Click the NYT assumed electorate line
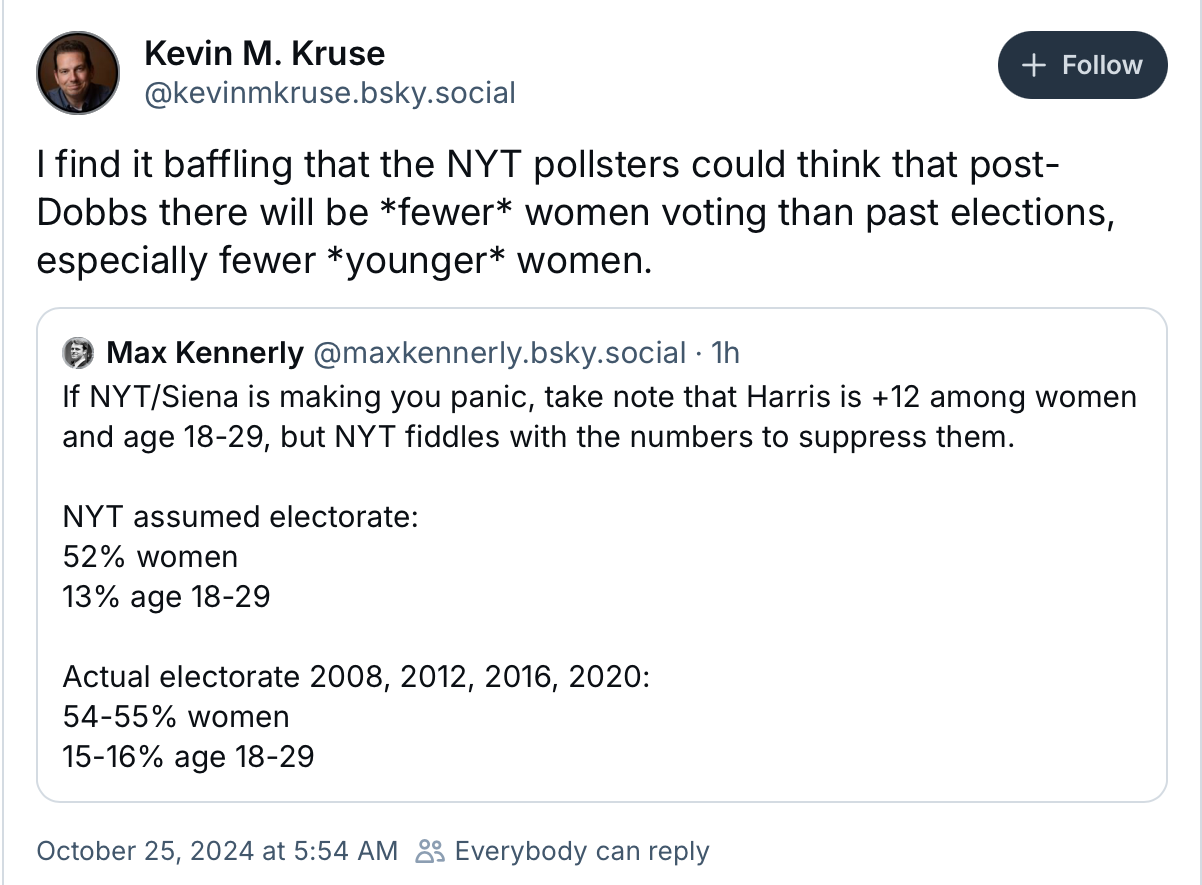 click(240, 517)
